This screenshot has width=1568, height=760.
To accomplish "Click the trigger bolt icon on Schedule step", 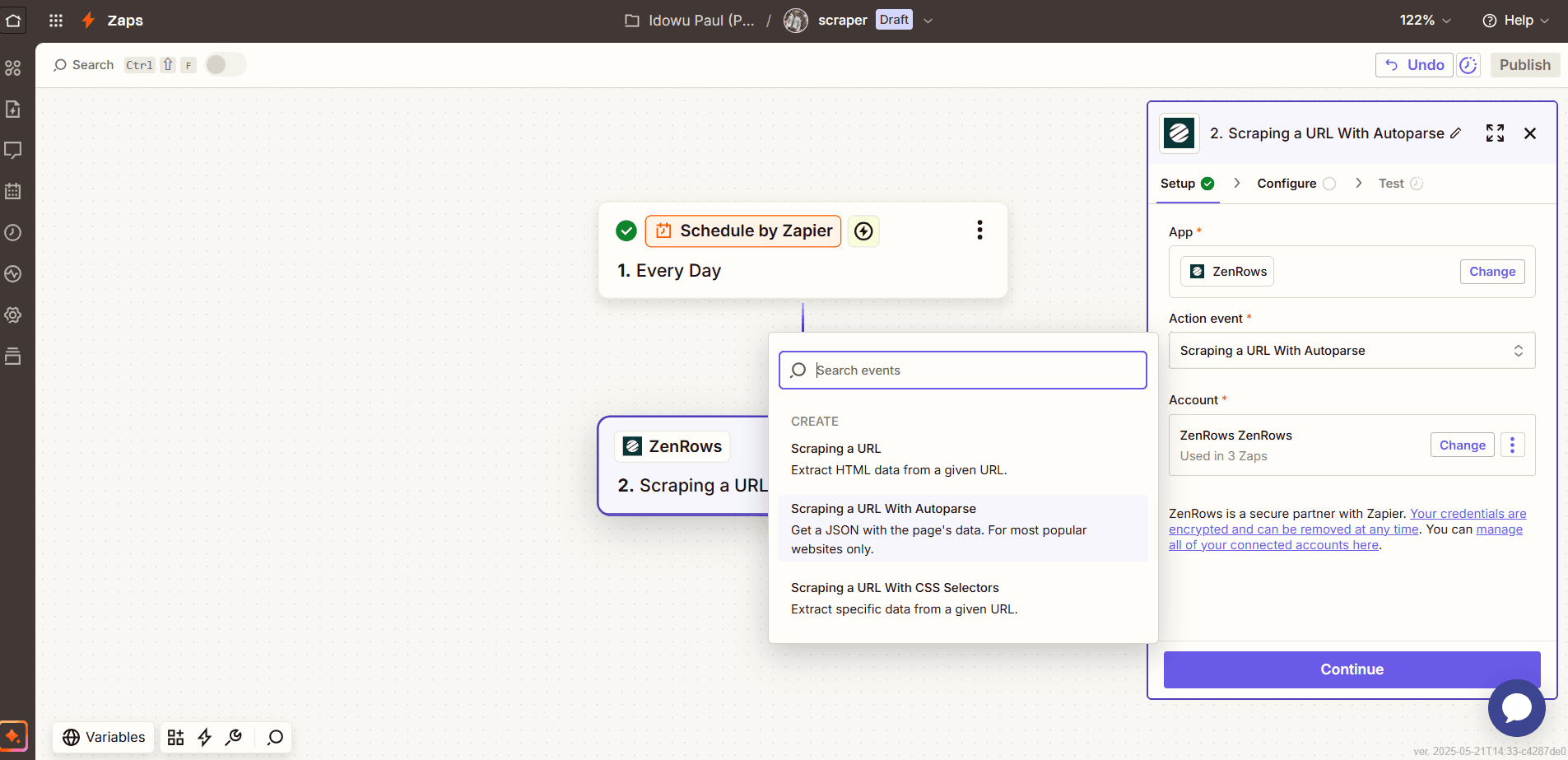I will pos(863,231).
